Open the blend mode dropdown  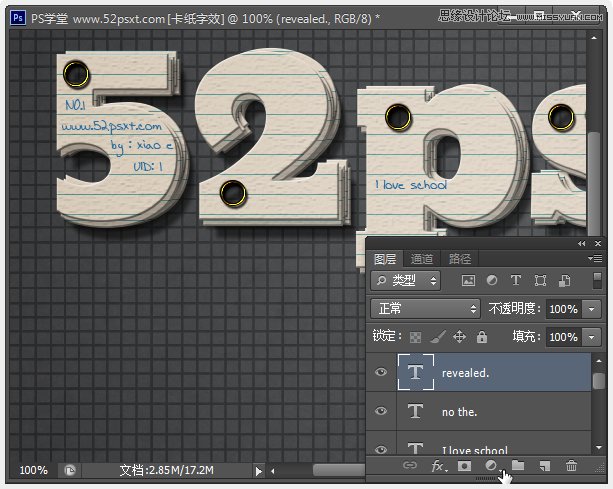(425, 309)
